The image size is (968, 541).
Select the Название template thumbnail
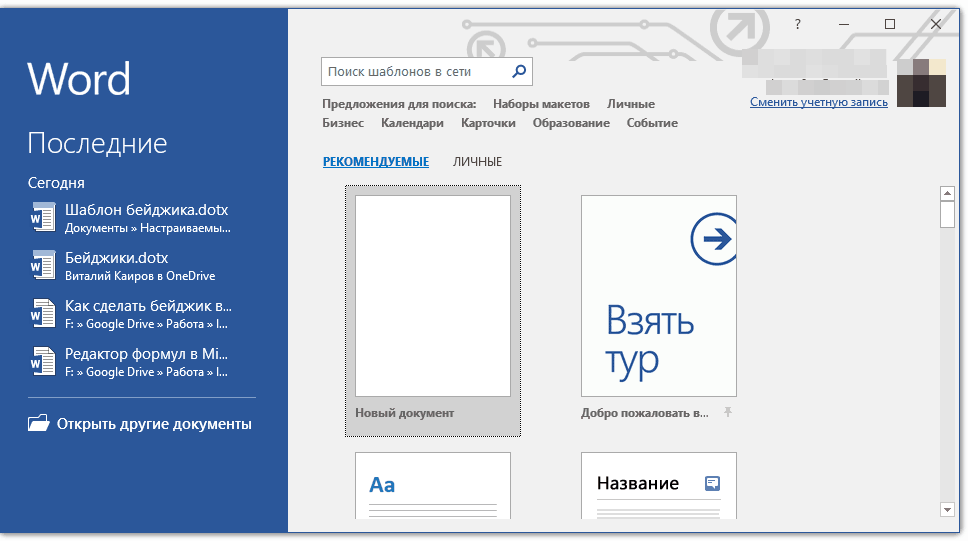(659, 485)
